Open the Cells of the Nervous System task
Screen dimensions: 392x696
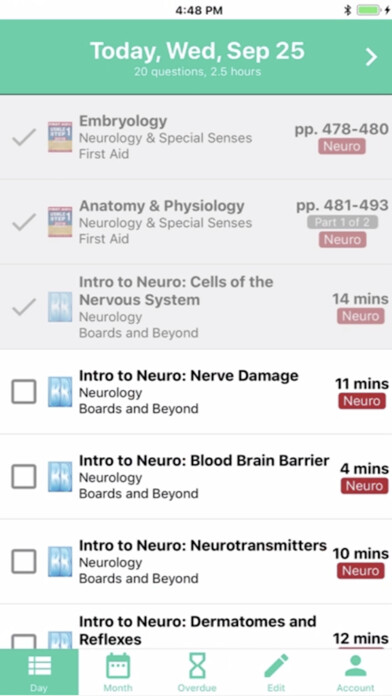click(x=196, y=307)
